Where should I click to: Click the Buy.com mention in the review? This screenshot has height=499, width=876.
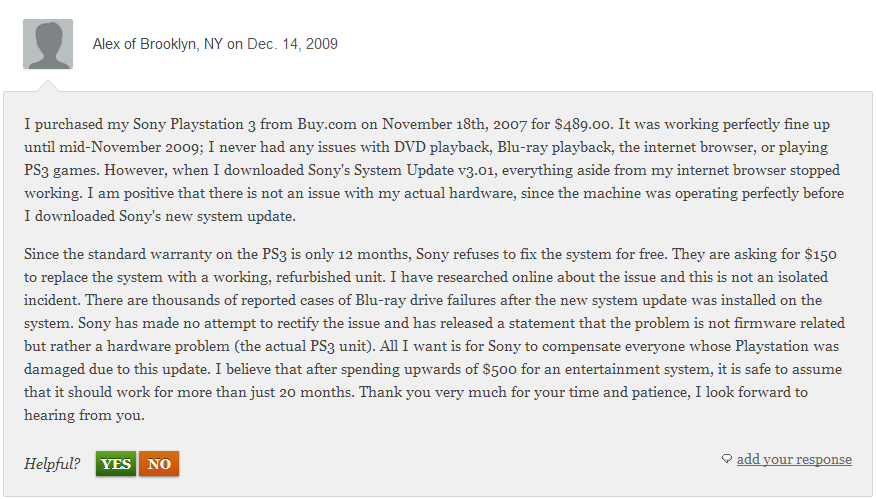point(327,124)
